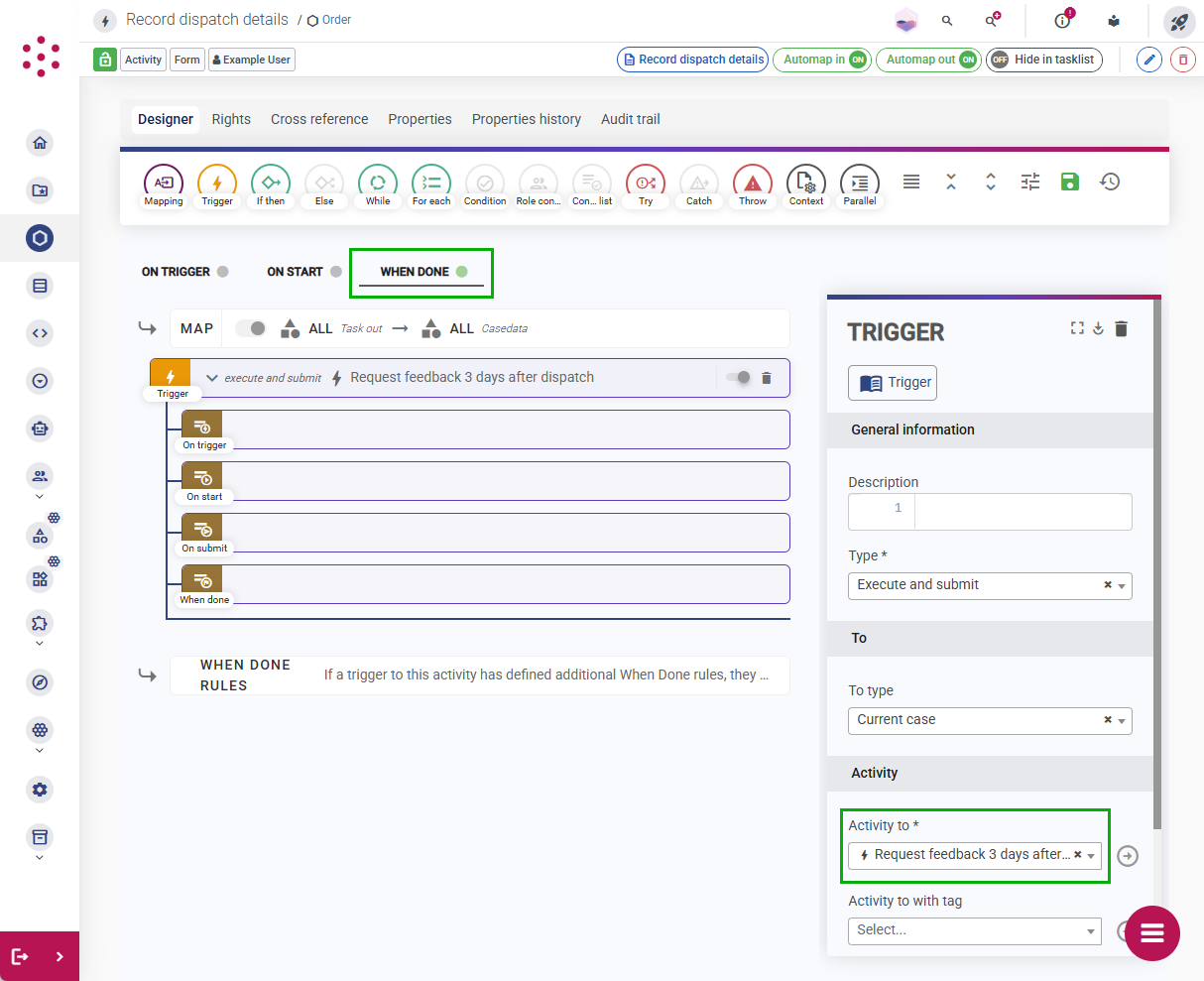Maximize the TRIGGER panel
1204x981 pixels.
(1077, 328)
